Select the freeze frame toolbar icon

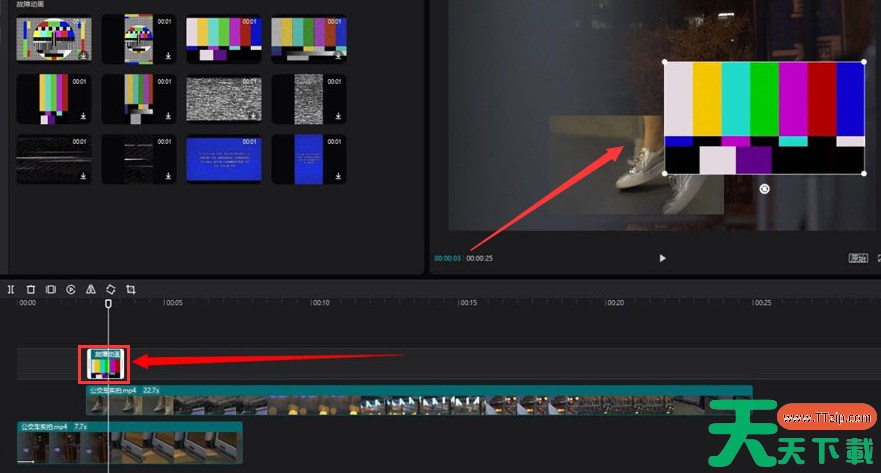pos(51,289)
